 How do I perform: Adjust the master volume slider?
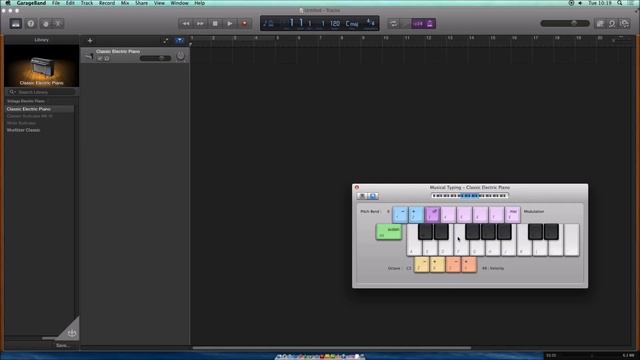pyautogui.click(x=565, y=24)
